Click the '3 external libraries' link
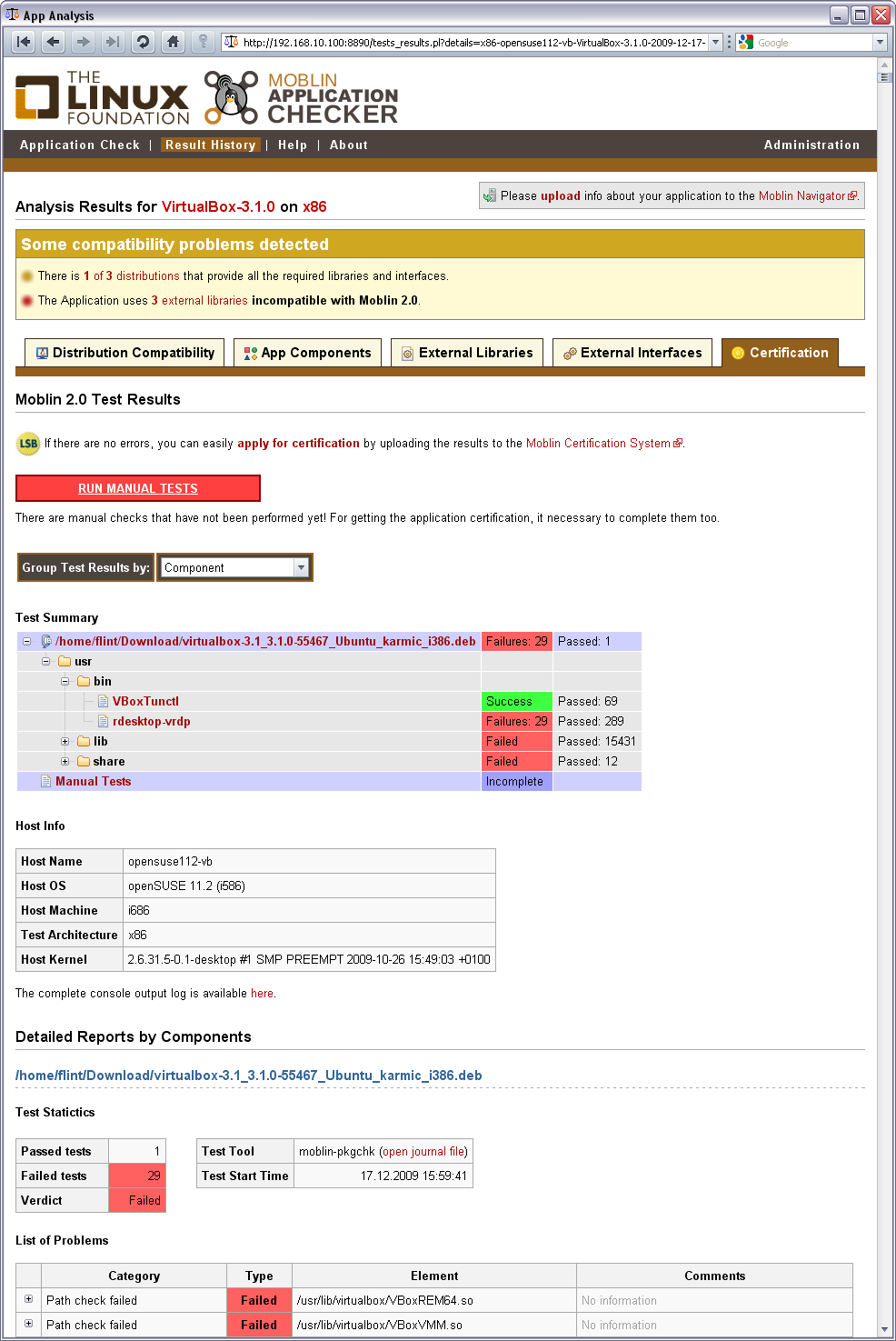The width and height of the screenshot is (896, 1341). tap(199, 301)
